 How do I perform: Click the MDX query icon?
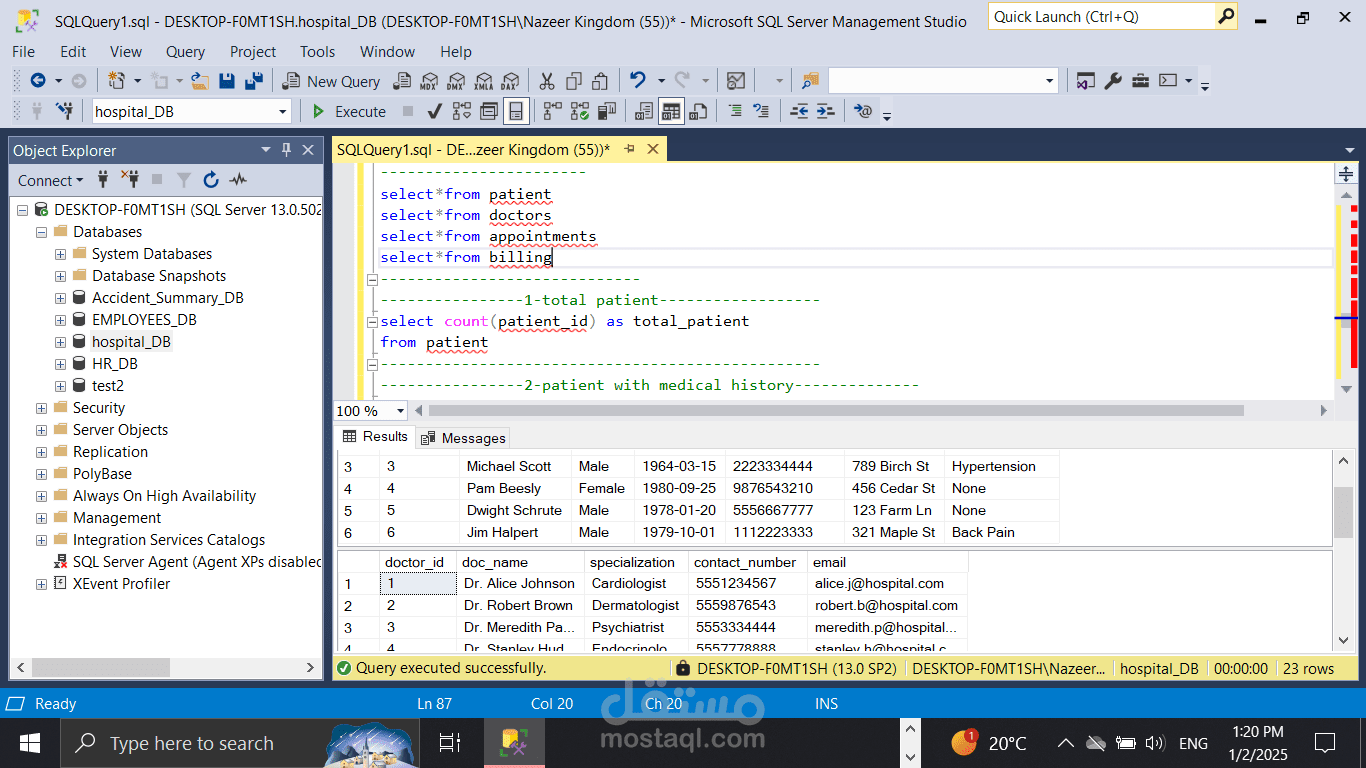429,81
